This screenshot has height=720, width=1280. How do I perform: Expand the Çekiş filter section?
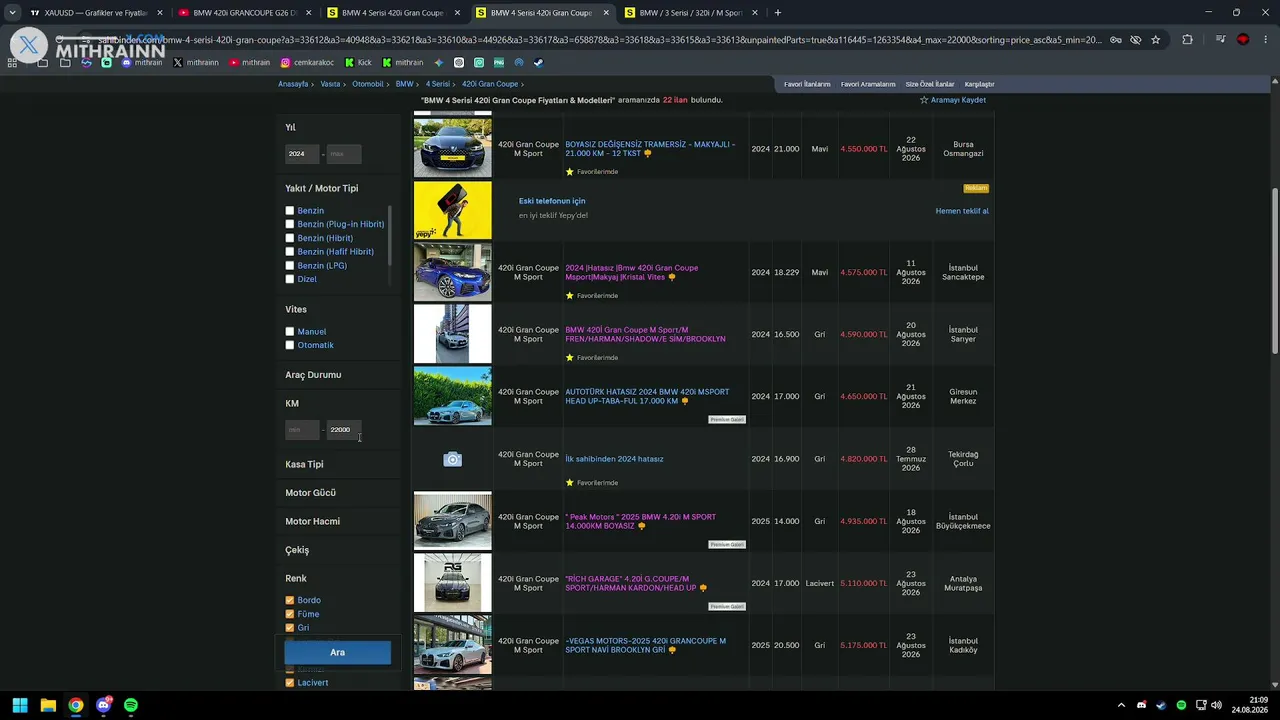click(297, 550)
